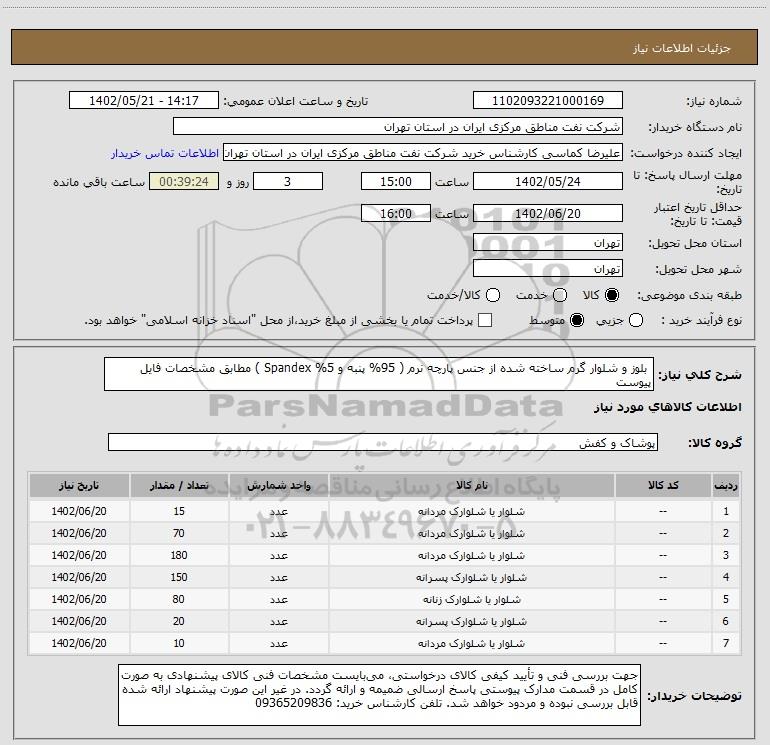Click the نام کالا column header
This screenshot has width=770, height=745.
[471, 485]
